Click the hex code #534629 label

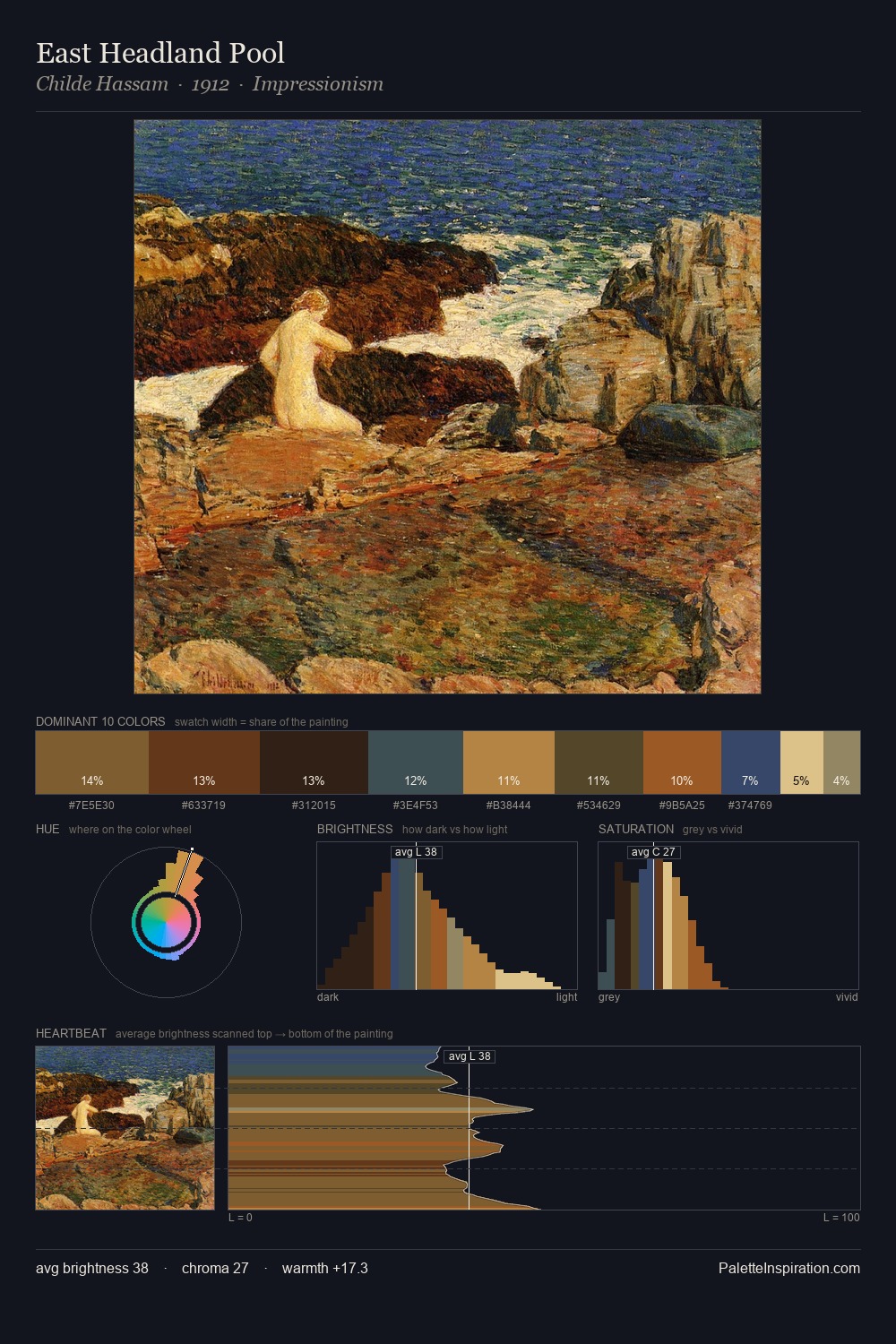pyautogui.click(x=599, y=806)
